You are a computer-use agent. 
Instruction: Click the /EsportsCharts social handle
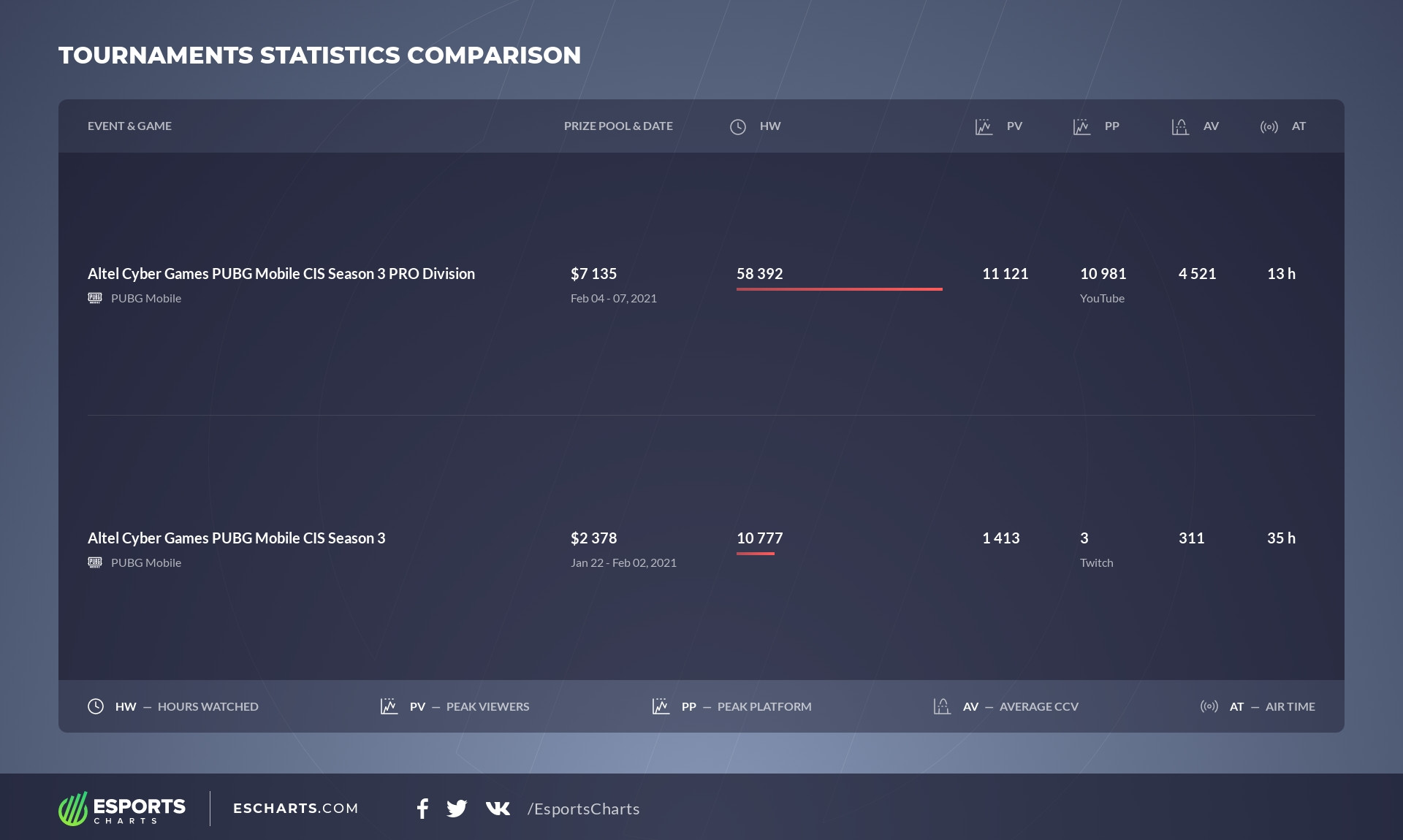coord(583,809)
